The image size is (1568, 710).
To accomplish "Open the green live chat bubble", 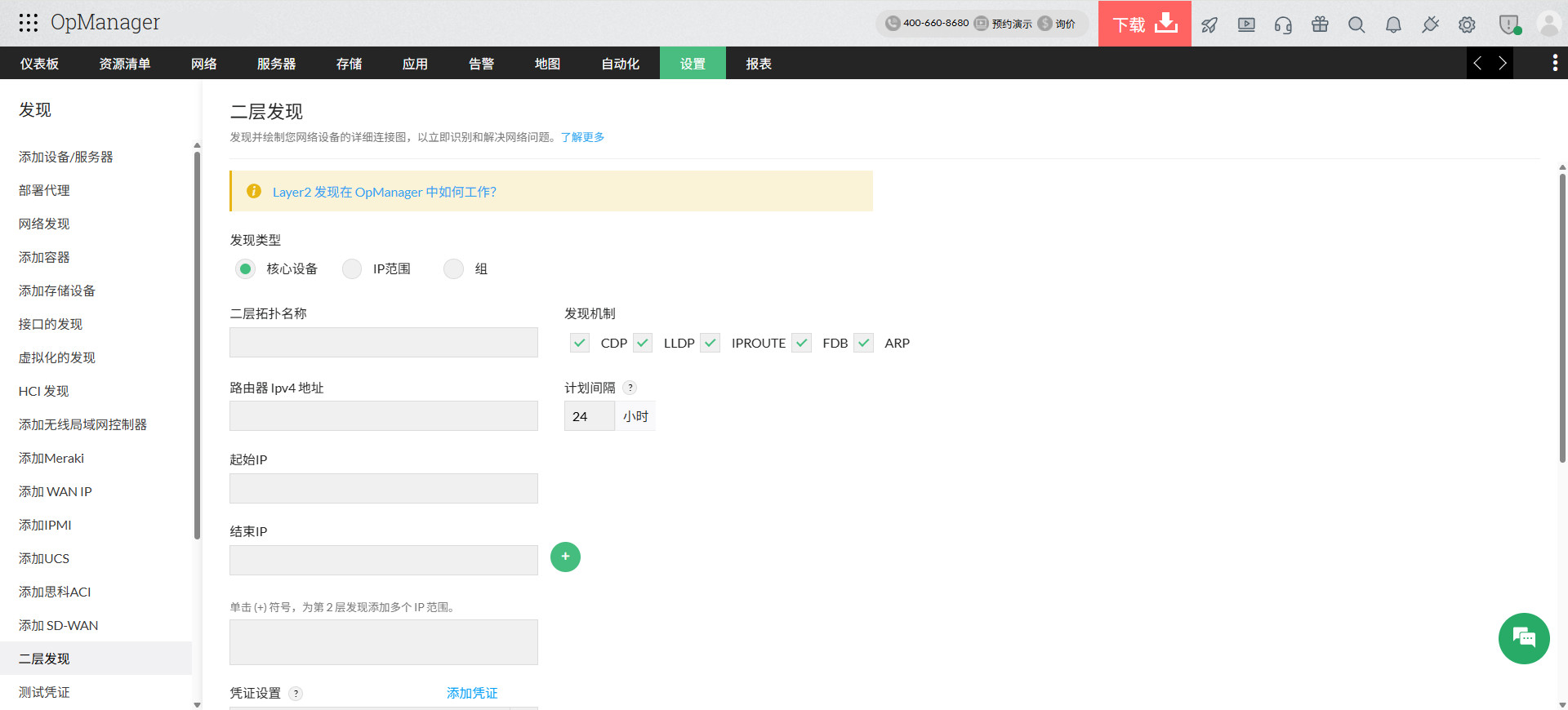I will pos(1524,638).
